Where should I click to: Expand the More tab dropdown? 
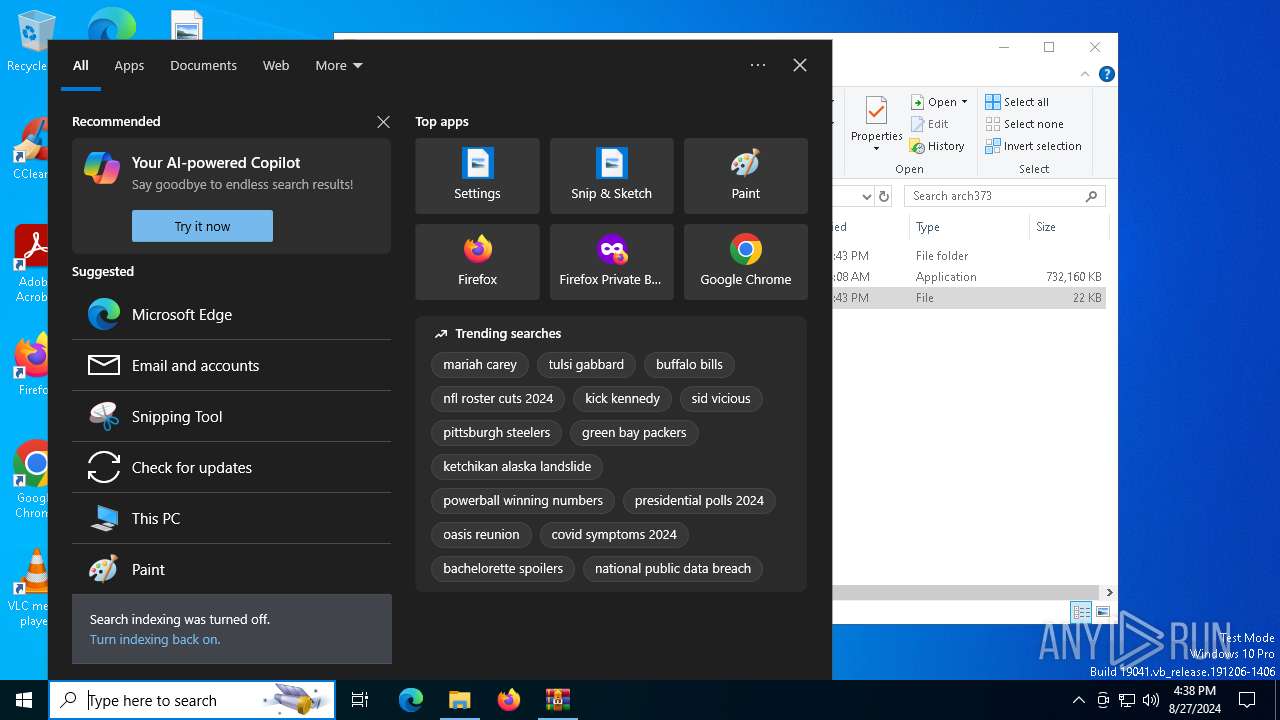(x=339, y=65)
